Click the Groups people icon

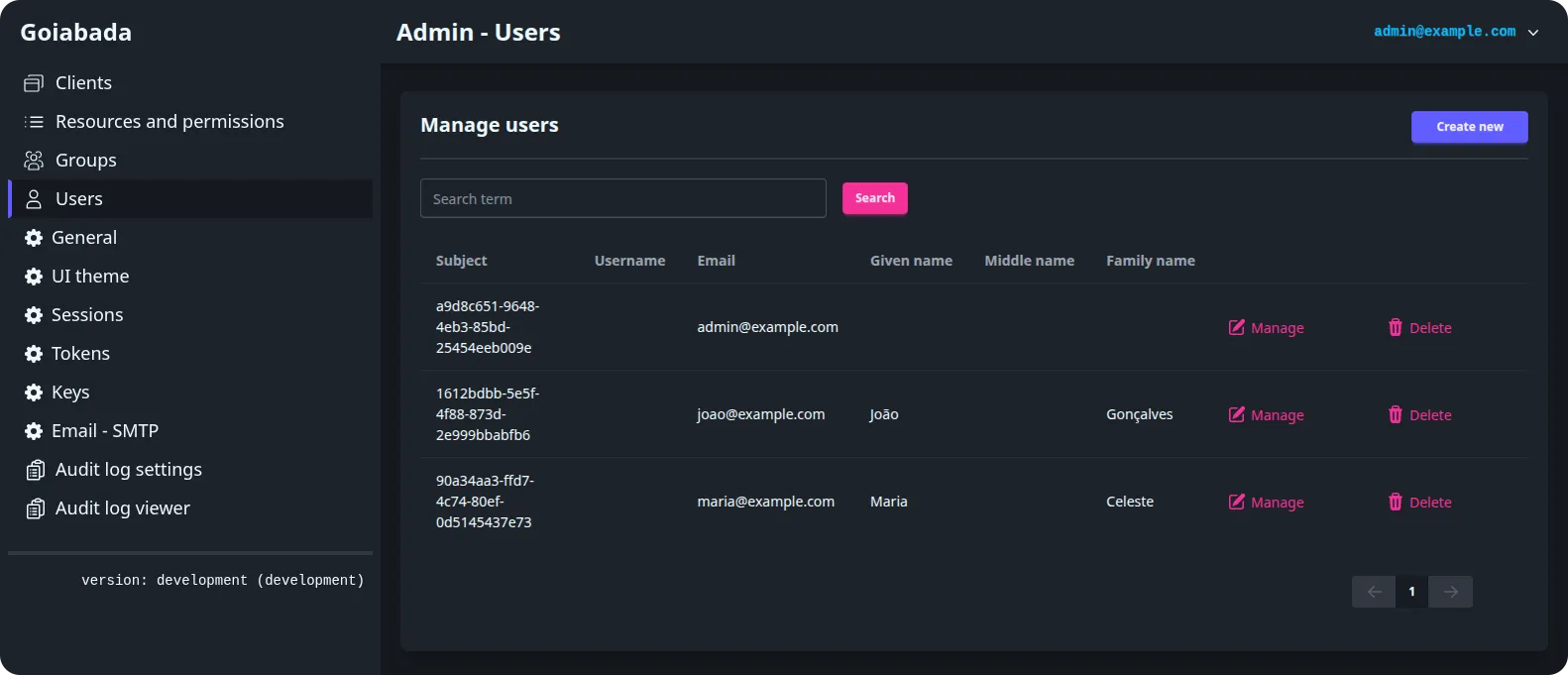(34, 161)
